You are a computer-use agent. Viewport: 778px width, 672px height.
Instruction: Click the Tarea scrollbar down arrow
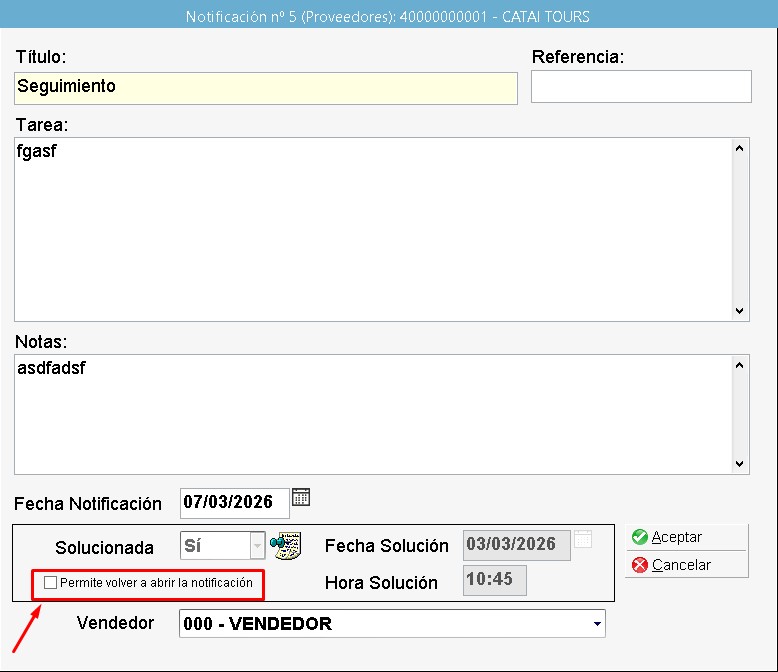[x=739, y=311]
